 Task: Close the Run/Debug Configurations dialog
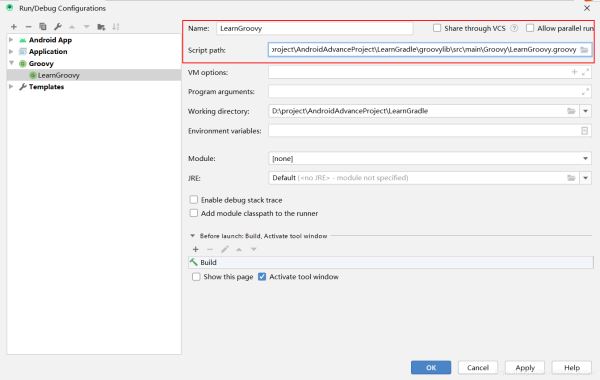pyautogui.click(x=587, y=8)
